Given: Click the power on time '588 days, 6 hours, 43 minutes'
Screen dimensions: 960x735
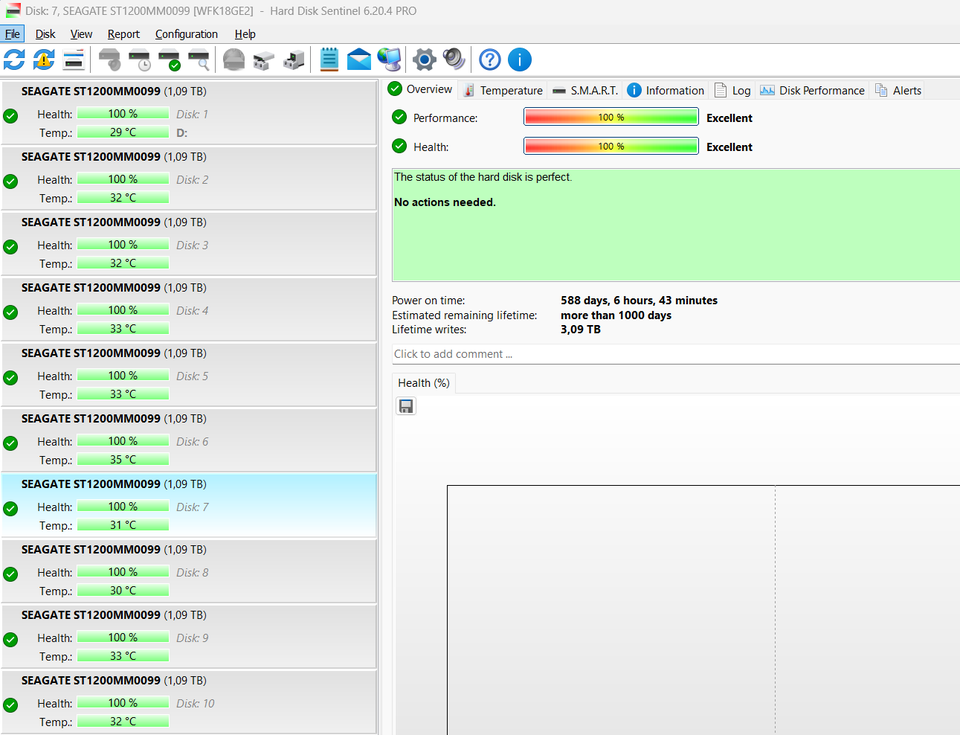Looking at the screenshot, I should coord(639,300).
